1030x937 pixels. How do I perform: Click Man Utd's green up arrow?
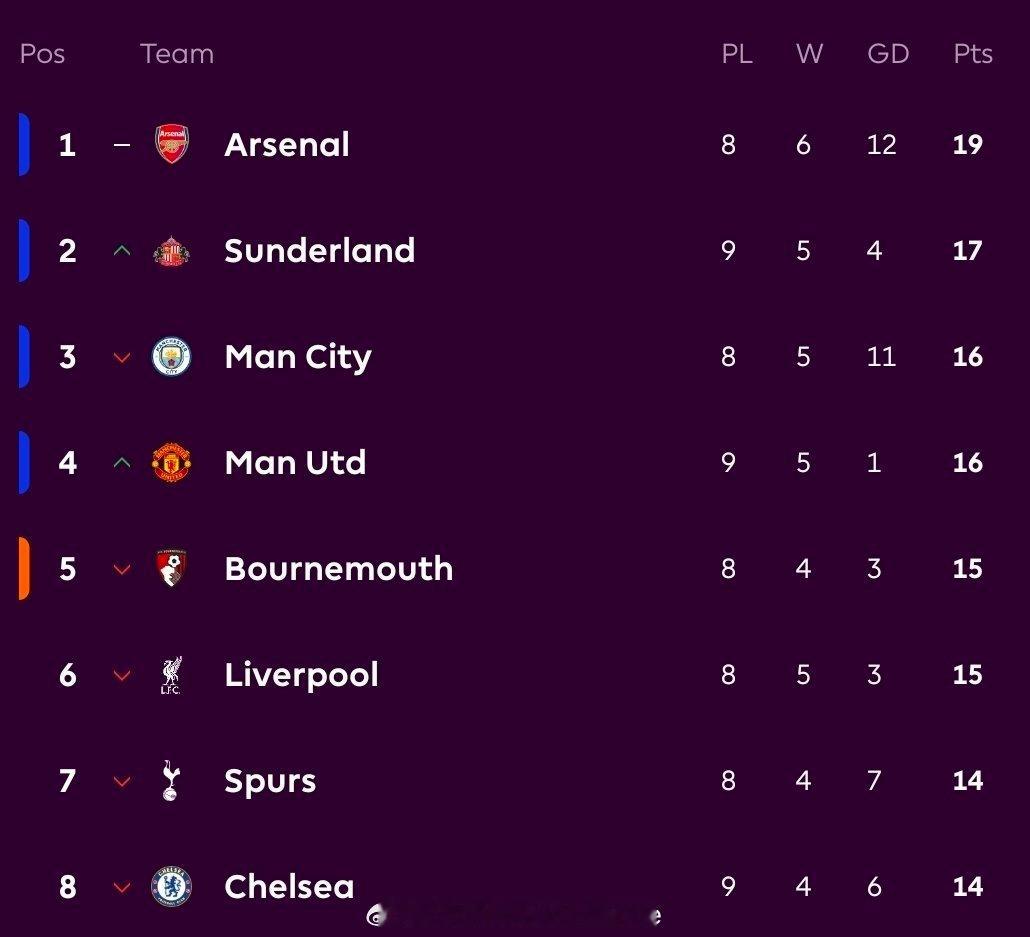122,463
